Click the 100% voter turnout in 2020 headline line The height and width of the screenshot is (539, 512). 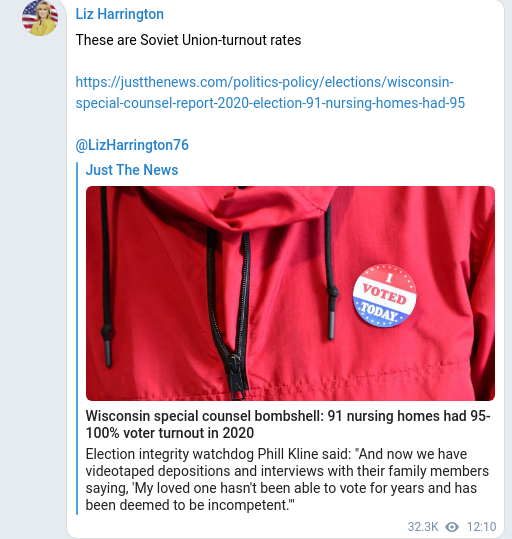click(170, 433)
